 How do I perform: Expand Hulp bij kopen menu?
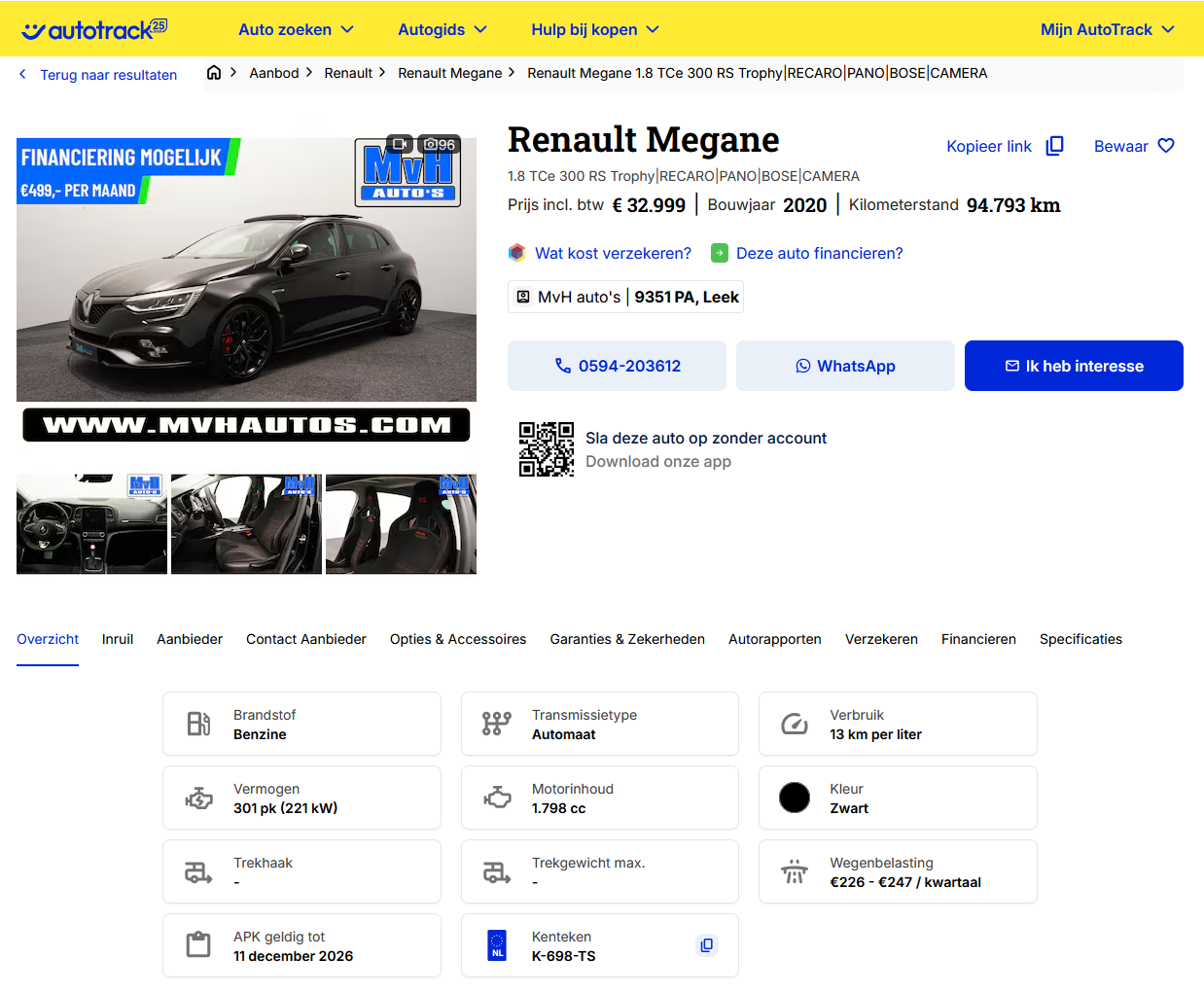594,30
